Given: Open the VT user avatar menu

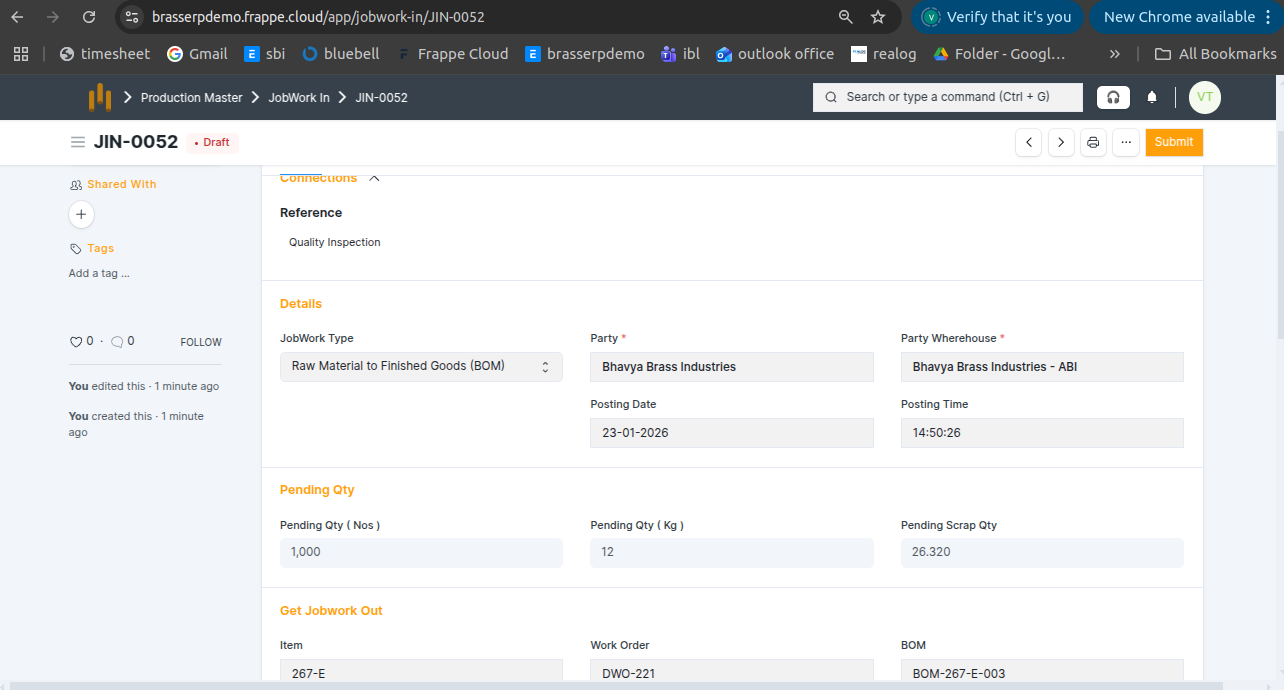Looking at the screenshot, I should [1204, 97].
